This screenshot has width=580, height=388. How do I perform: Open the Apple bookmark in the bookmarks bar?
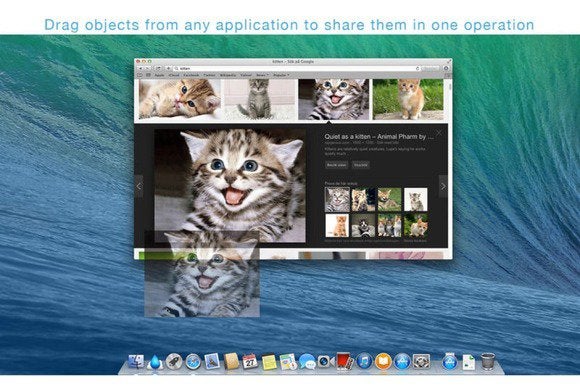pos(159,75)
